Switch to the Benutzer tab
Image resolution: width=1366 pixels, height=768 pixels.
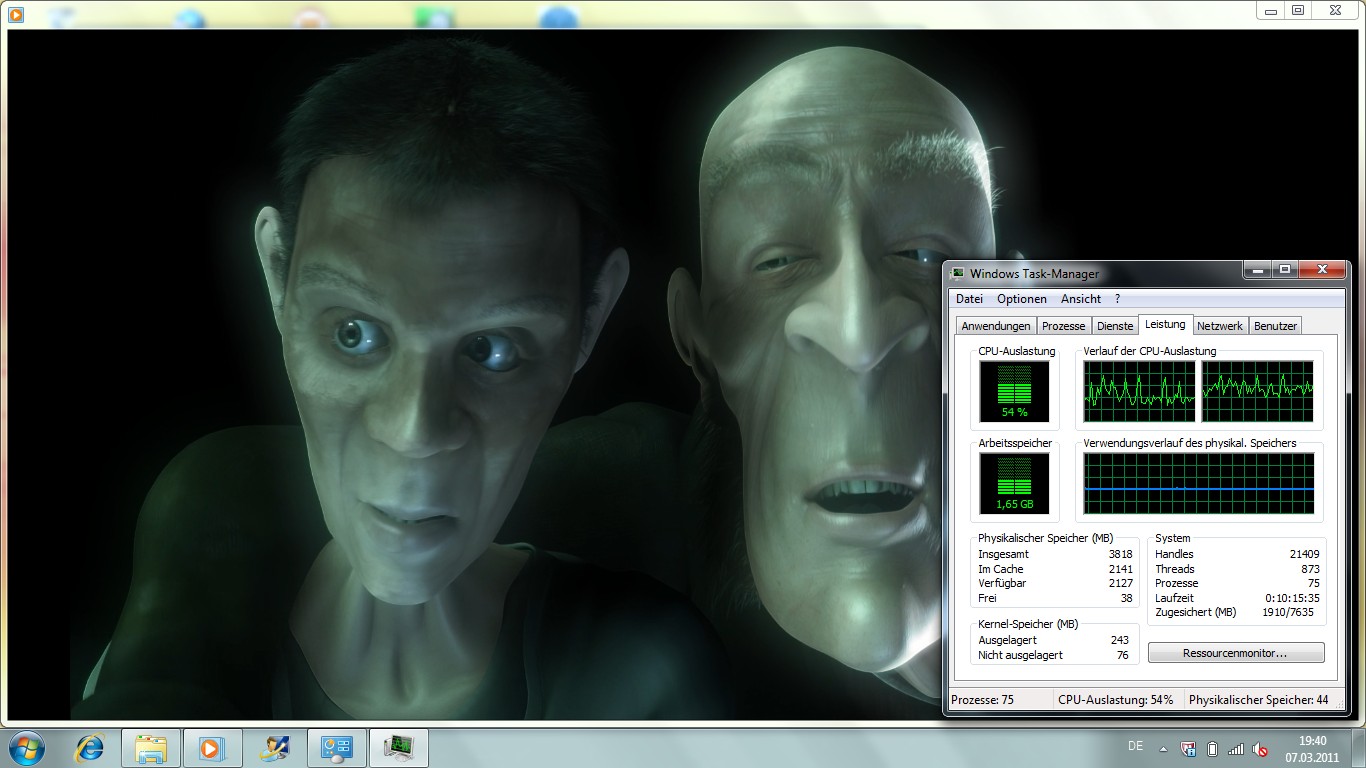coord(1275,326)
